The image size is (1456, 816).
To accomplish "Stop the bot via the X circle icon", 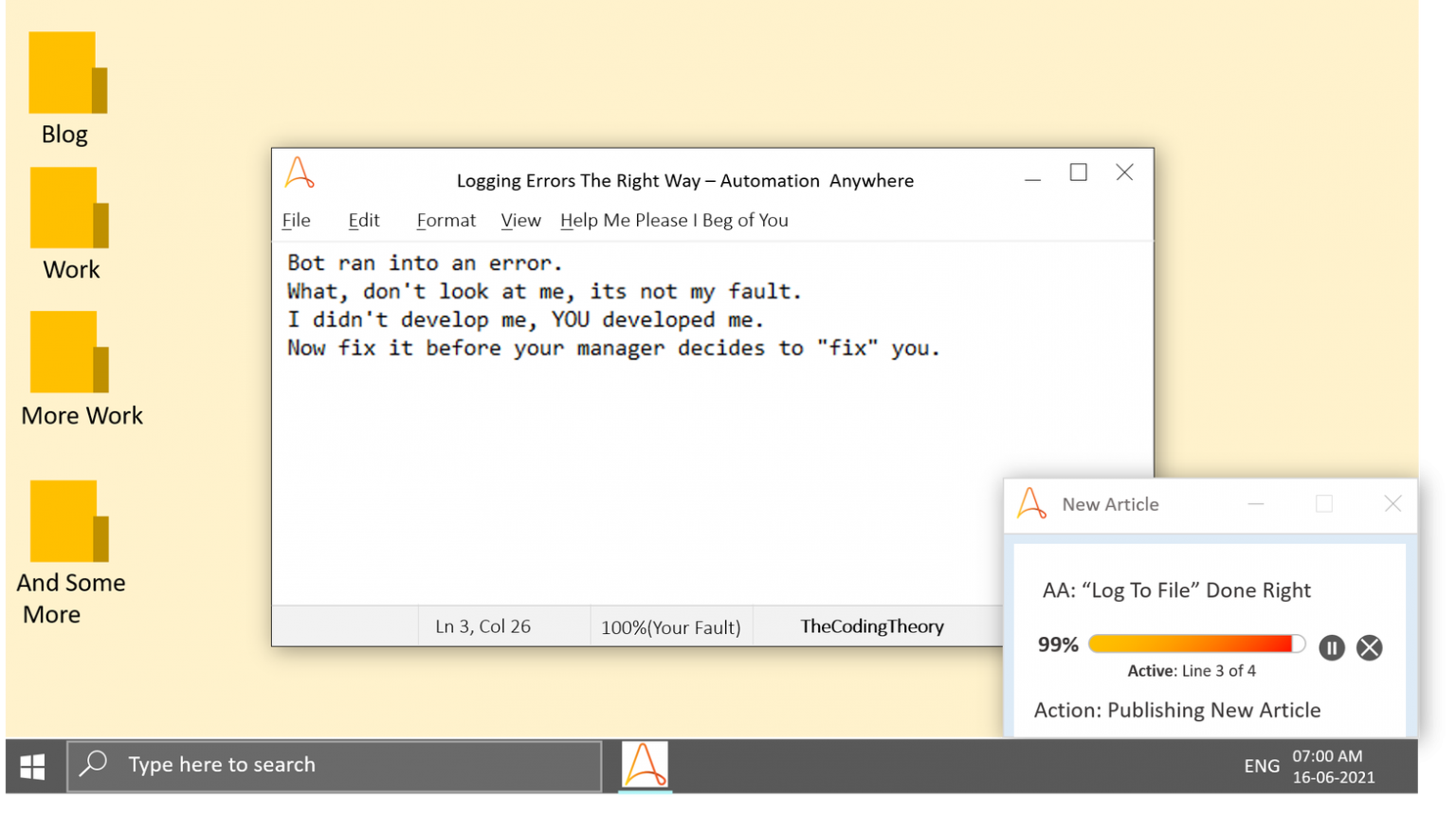I will tap(1369, 647).
